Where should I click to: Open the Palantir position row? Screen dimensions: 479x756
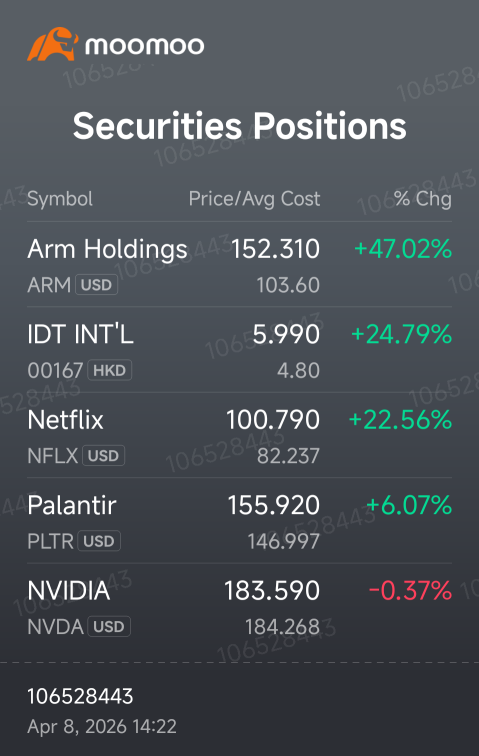239,520
